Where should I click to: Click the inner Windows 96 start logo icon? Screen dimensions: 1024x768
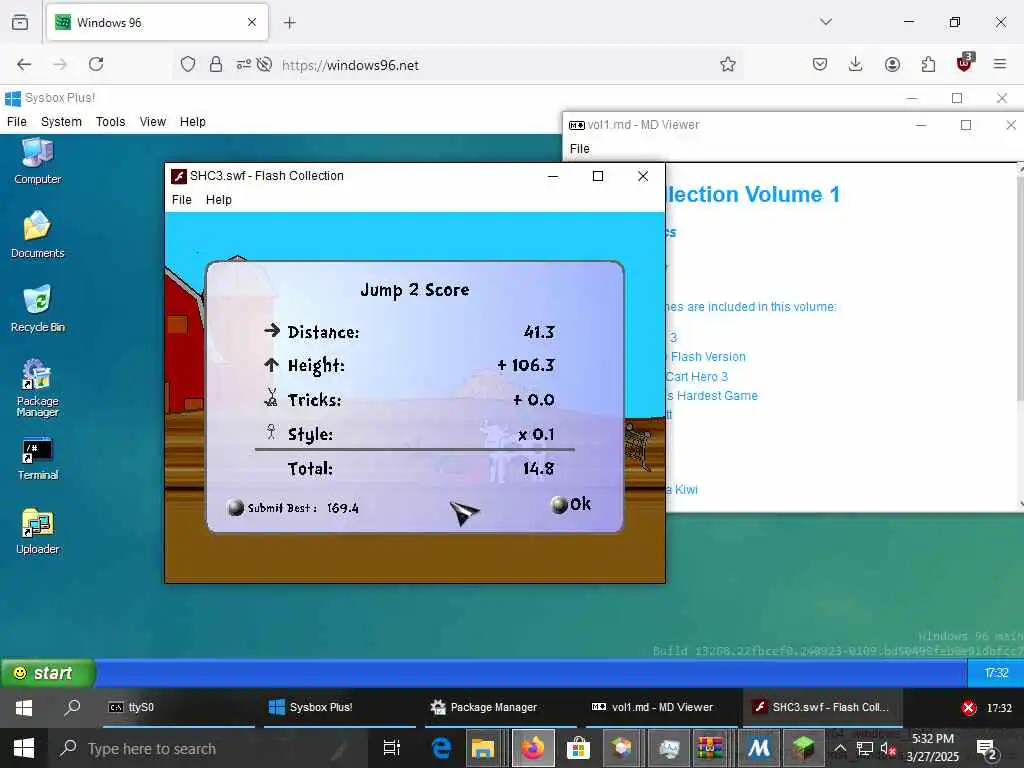click(24, 708)
